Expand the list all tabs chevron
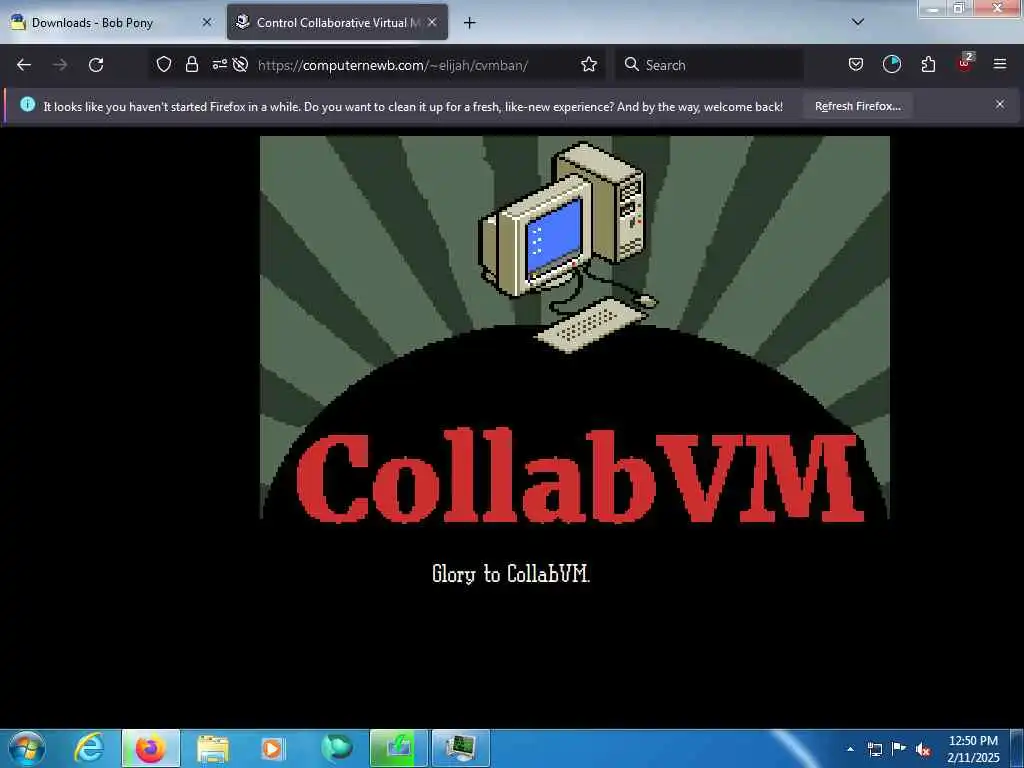 point(858,22)
